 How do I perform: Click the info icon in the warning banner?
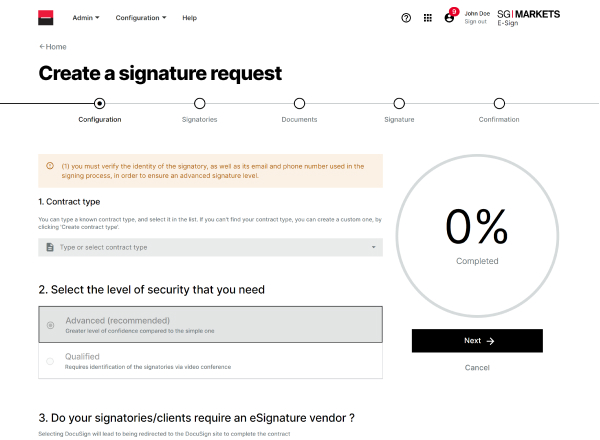pyautogui.click(x=50, y=166)
